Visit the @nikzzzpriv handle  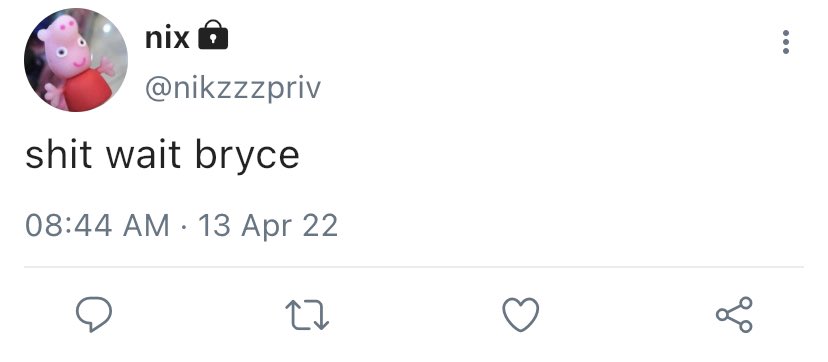(x=233, y=88)
